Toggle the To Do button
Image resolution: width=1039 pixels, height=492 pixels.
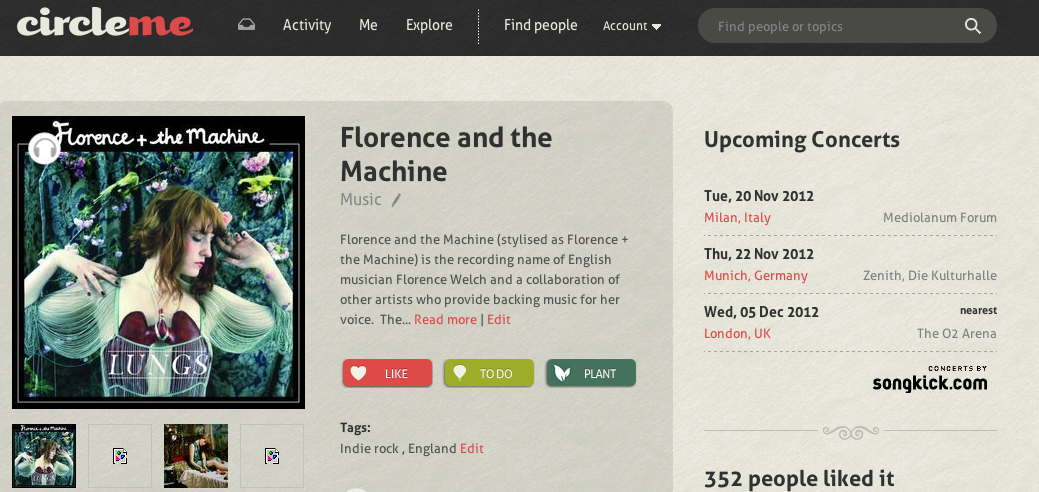tap(489, 373)
